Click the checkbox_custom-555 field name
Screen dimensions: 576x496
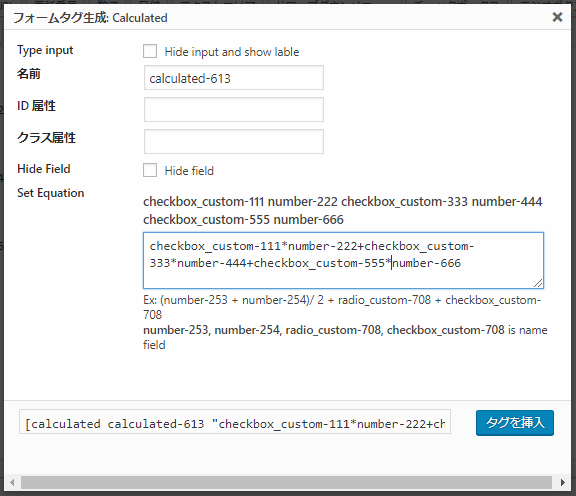click(x=206, y=220)
